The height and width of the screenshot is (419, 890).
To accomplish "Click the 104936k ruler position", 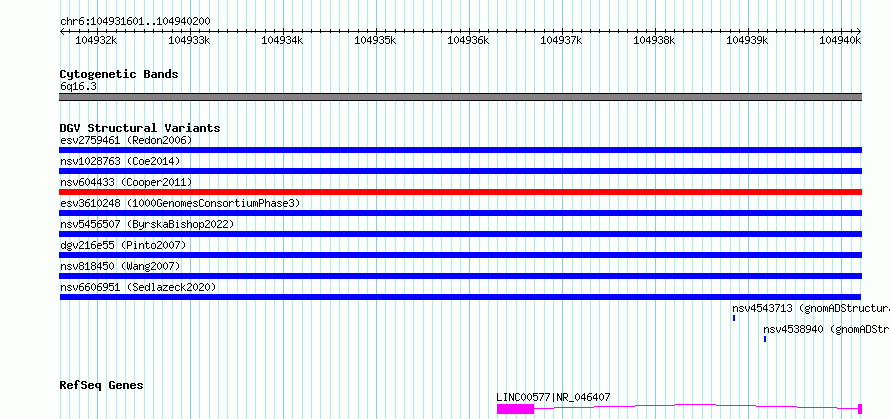I will (468, 40).
